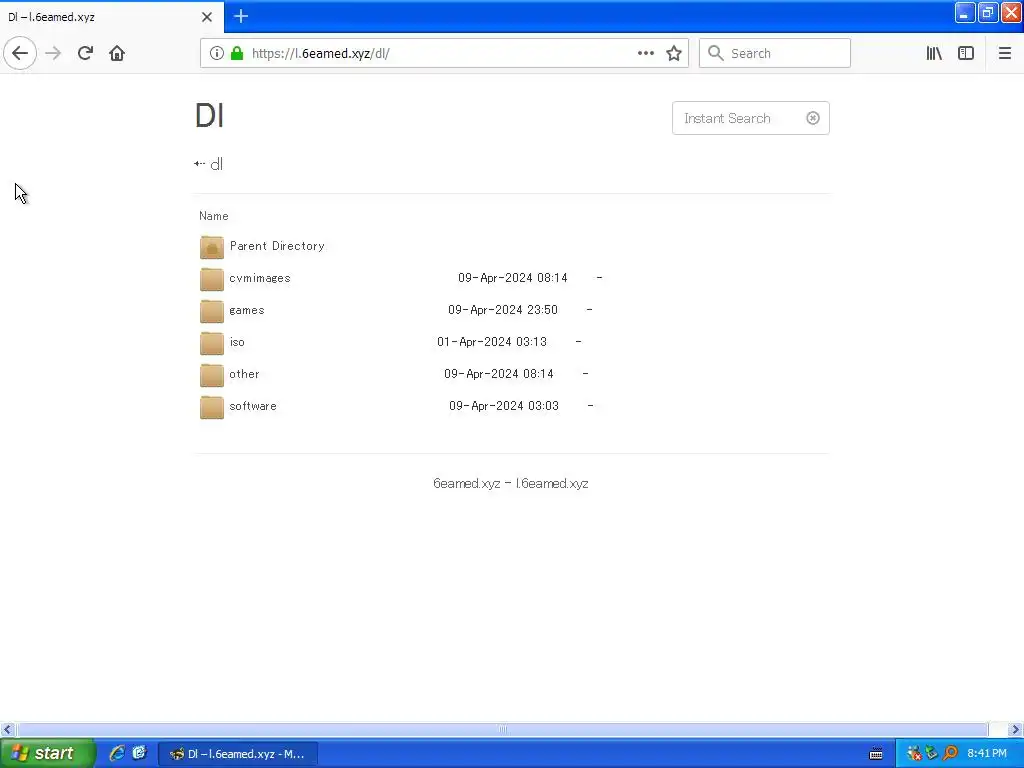Open the browser home page
The width and height of the screenshot is (1024, 768).
click(117, 53)
